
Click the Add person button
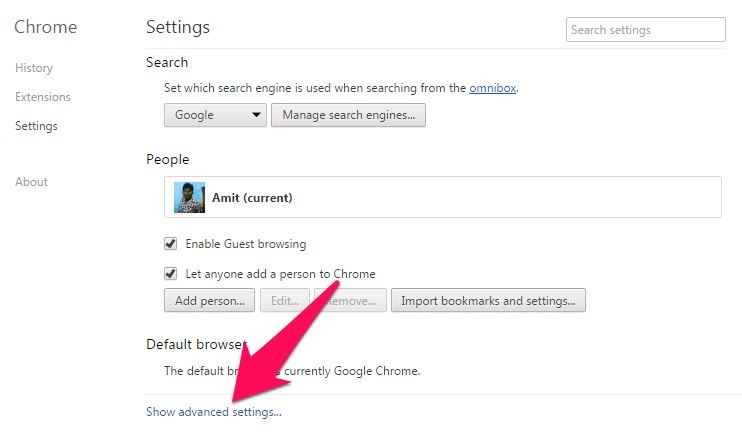click(x=210, y=300)
